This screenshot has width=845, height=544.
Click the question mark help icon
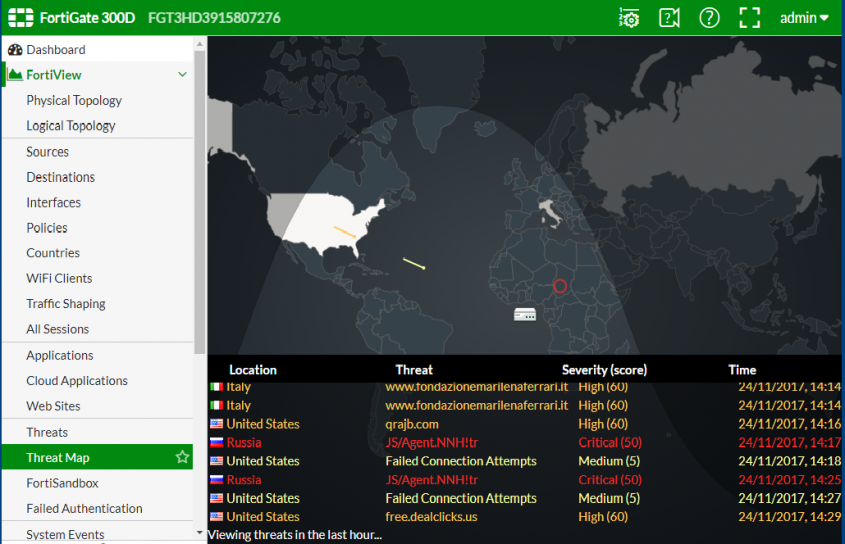709,18
